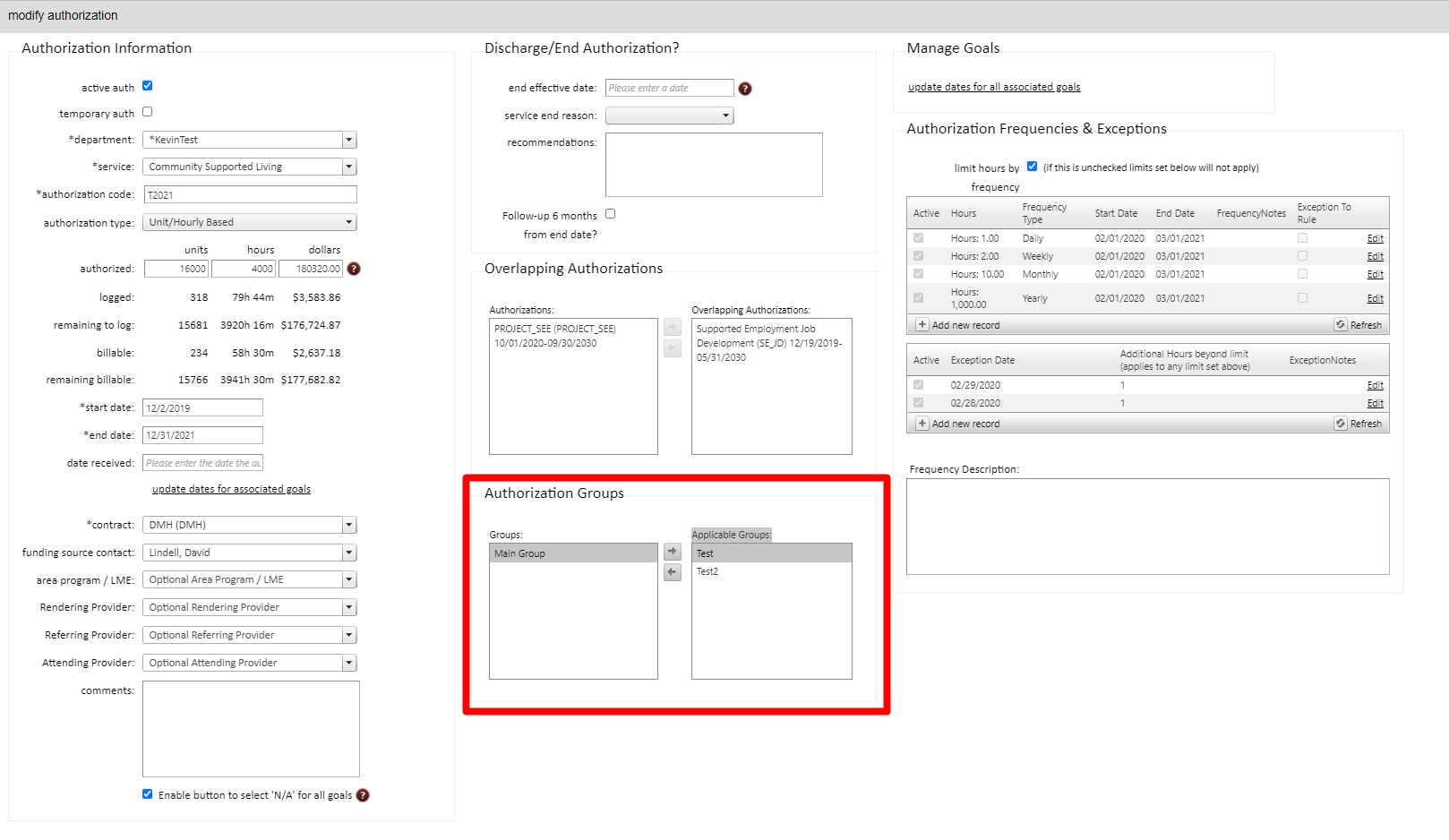1449x840 pixels.
Task: Click the authorized units field
Action: 176,269
